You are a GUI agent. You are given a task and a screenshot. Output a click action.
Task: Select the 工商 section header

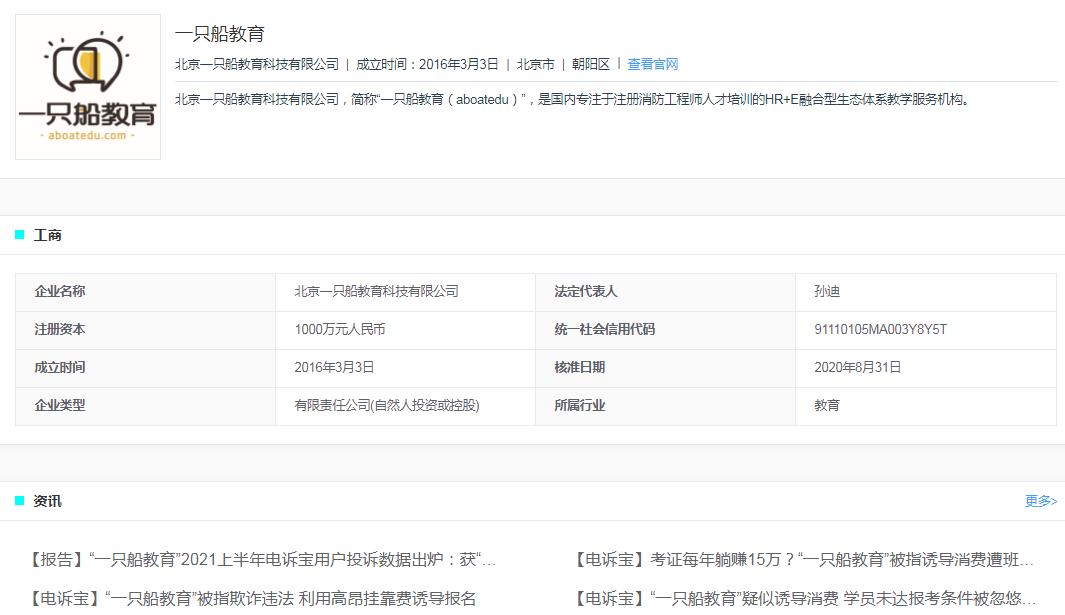pos(48,235)
